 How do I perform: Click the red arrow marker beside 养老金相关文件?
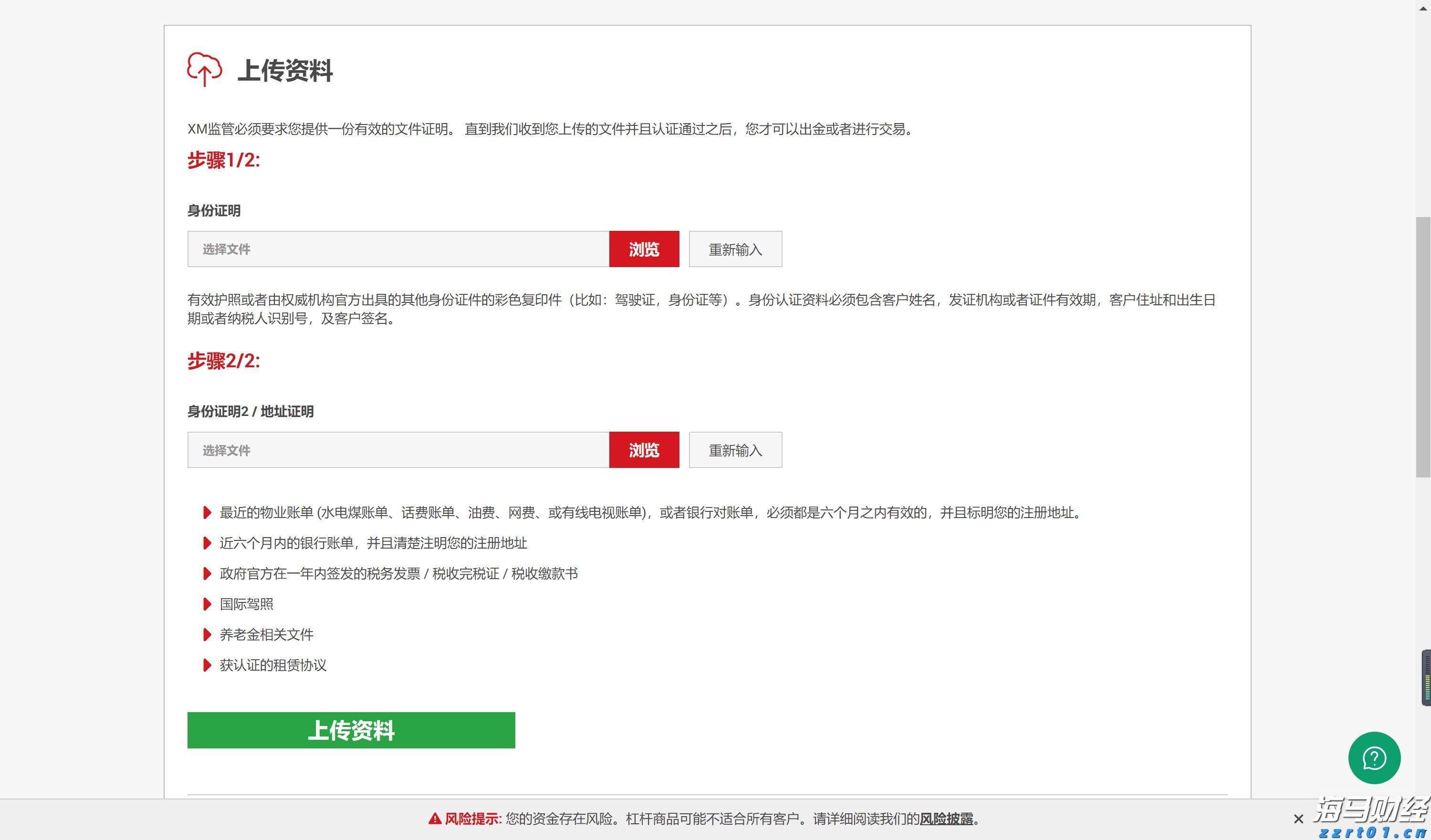tap(207, 634)
